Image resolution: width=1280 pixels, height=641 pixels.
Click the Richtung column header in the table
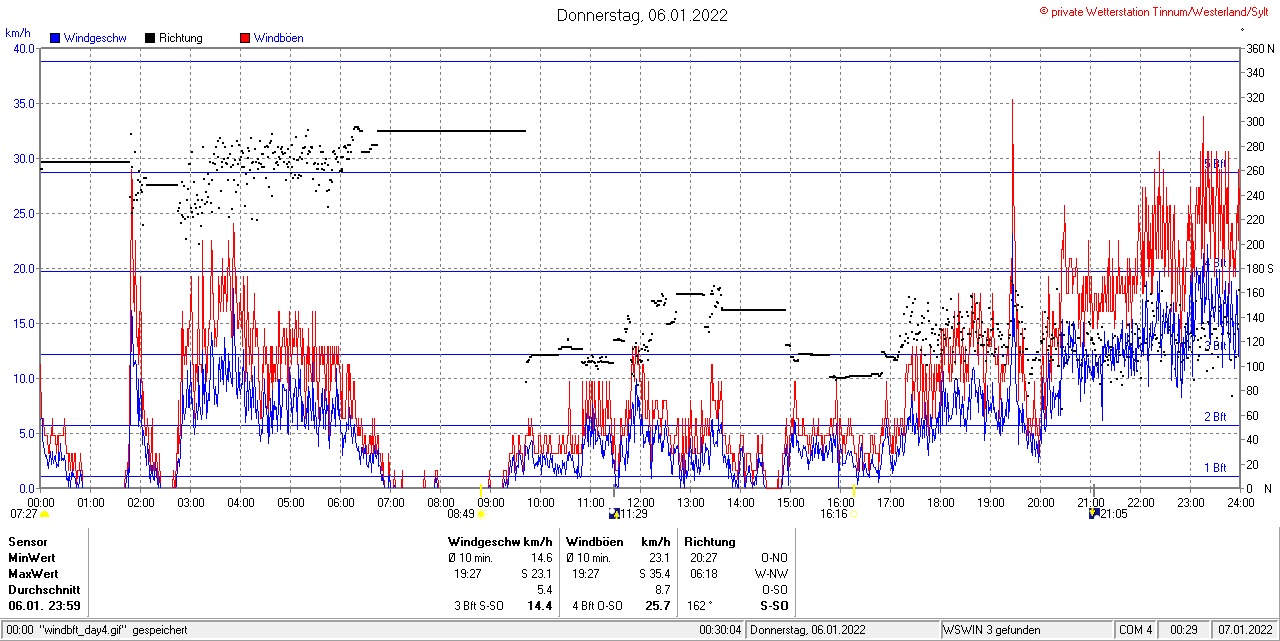coord(709,542)
